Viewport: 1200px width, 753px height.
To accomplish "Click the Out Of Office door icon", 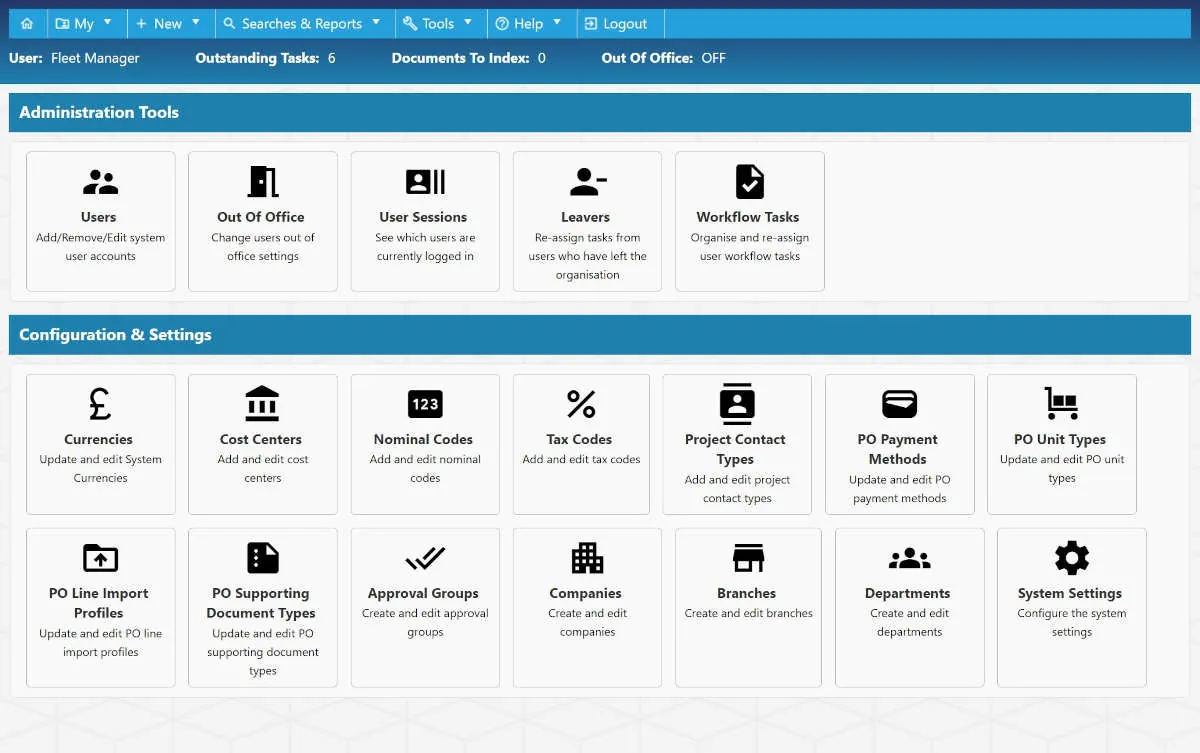I will coord(263,182).
